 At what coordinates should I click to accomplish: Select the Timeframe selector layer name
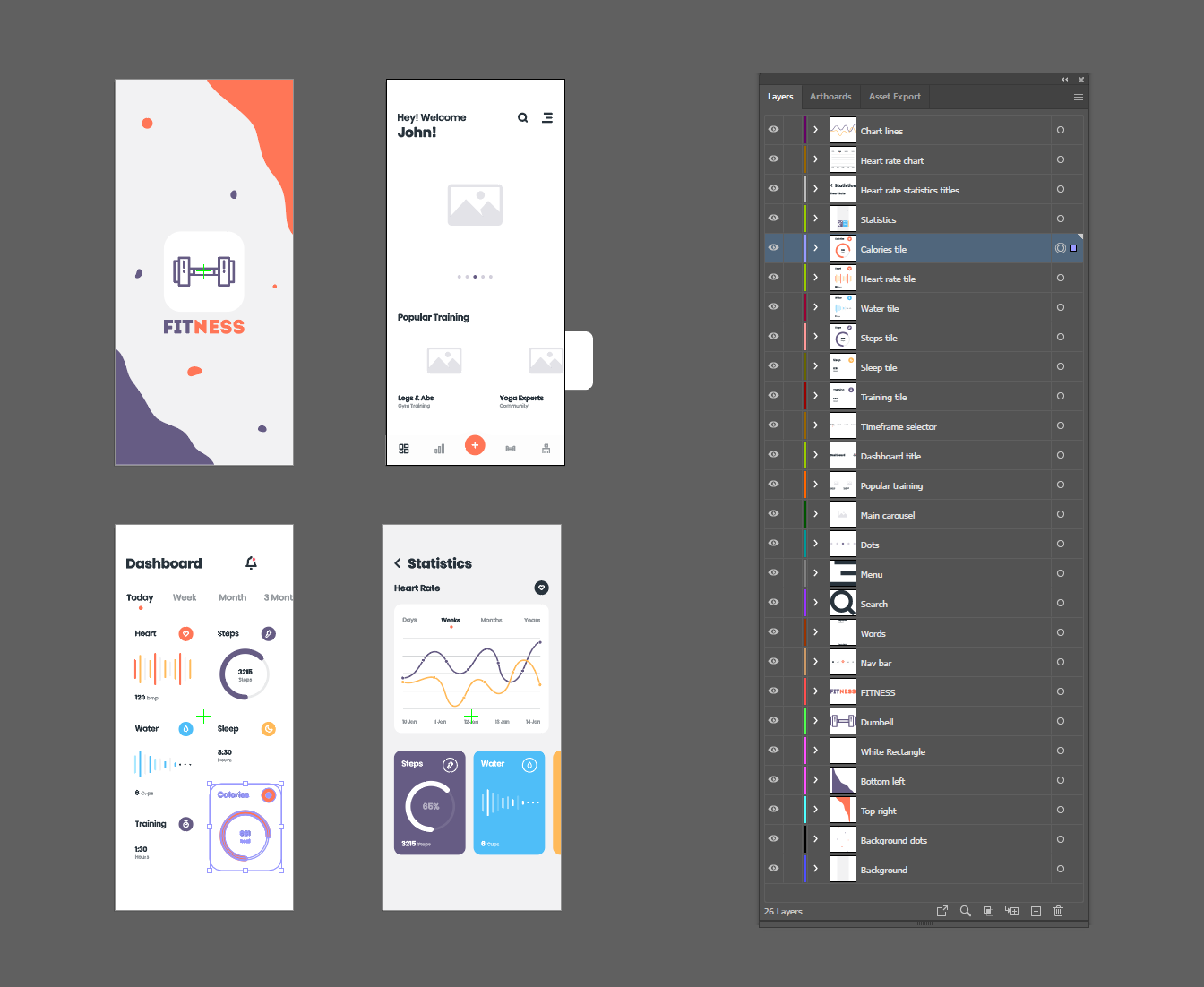[x=899, y=426]
